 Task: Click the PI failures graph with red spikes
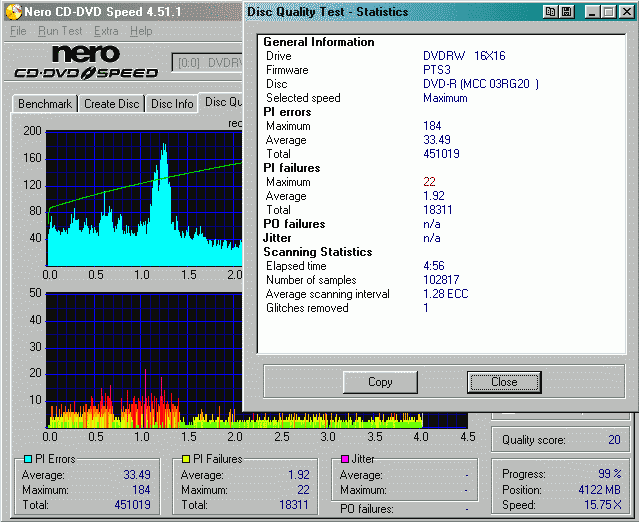click(x=144, y=360)
